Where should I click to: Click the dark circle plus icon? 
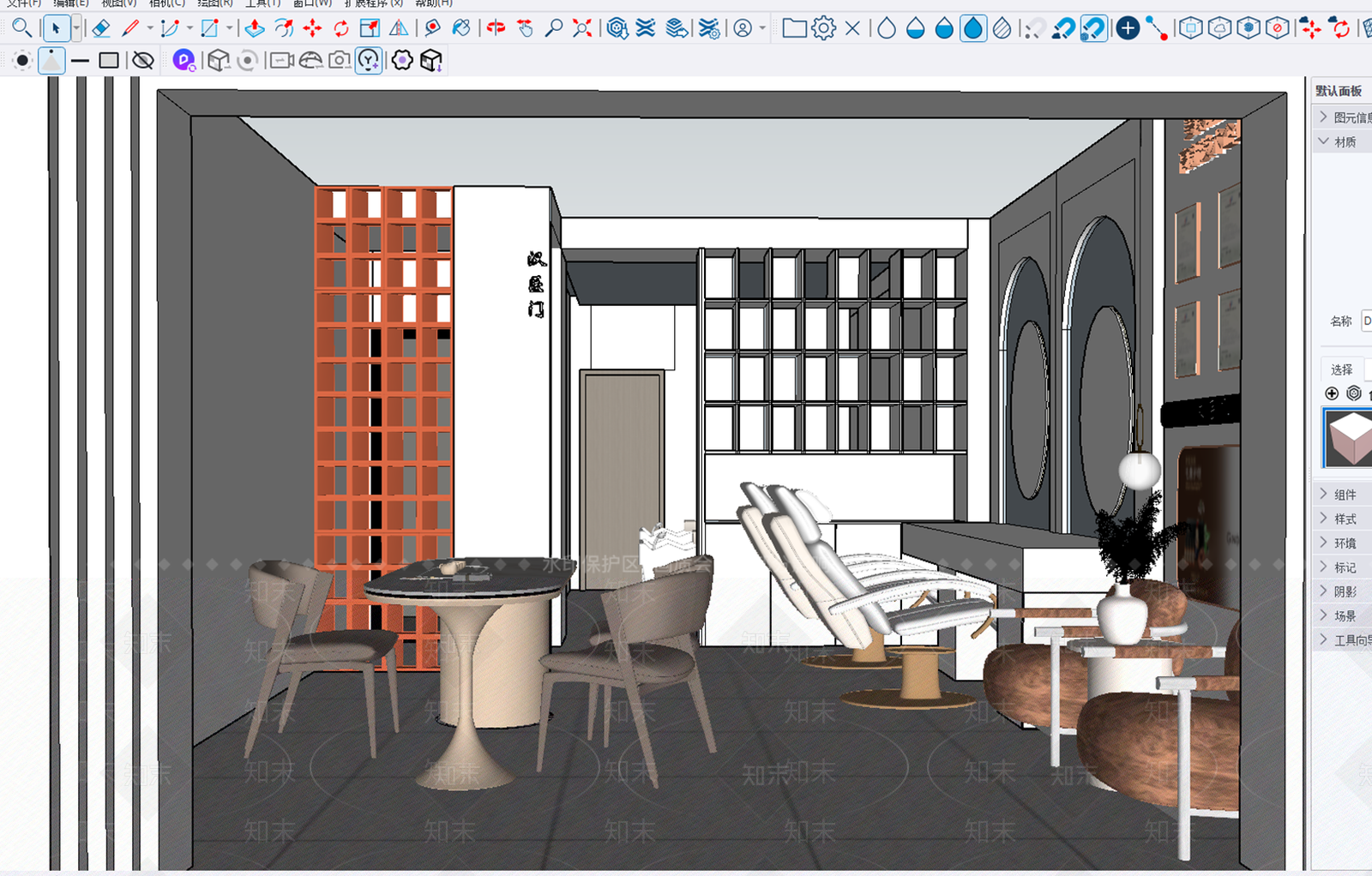[1128, 28]
